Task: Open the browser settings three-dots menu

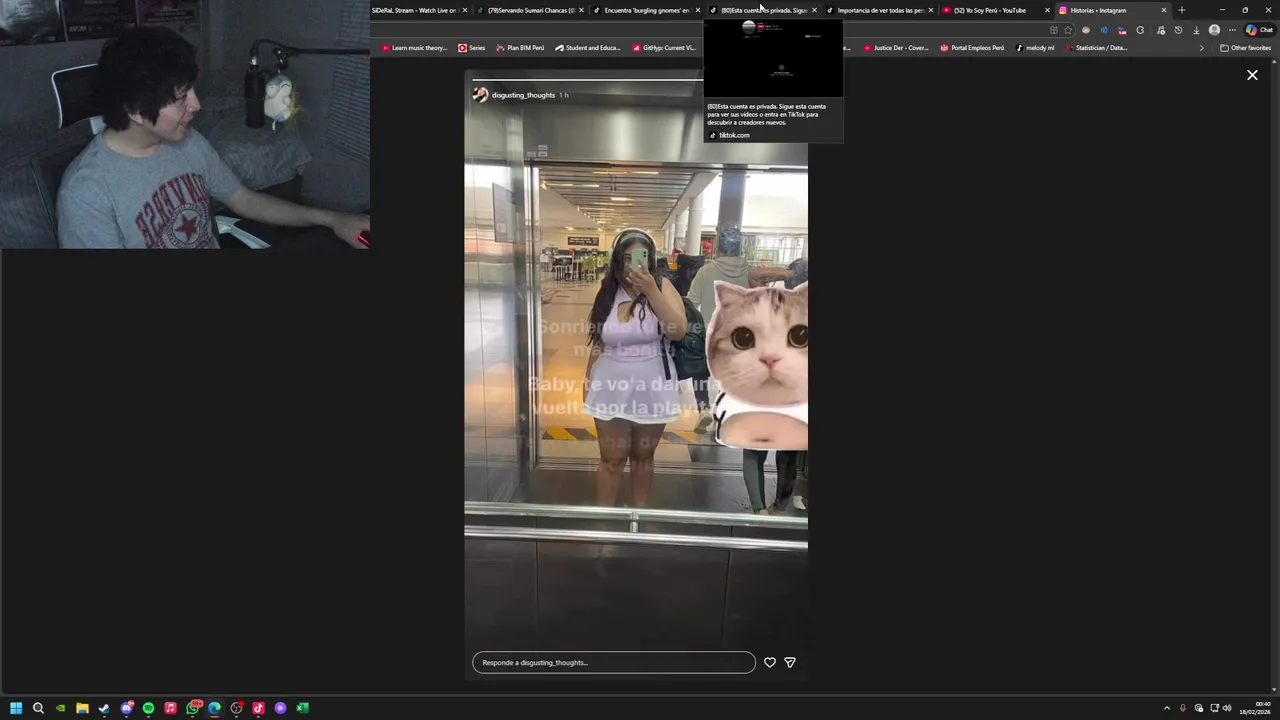Action: tap(1232, 30)
